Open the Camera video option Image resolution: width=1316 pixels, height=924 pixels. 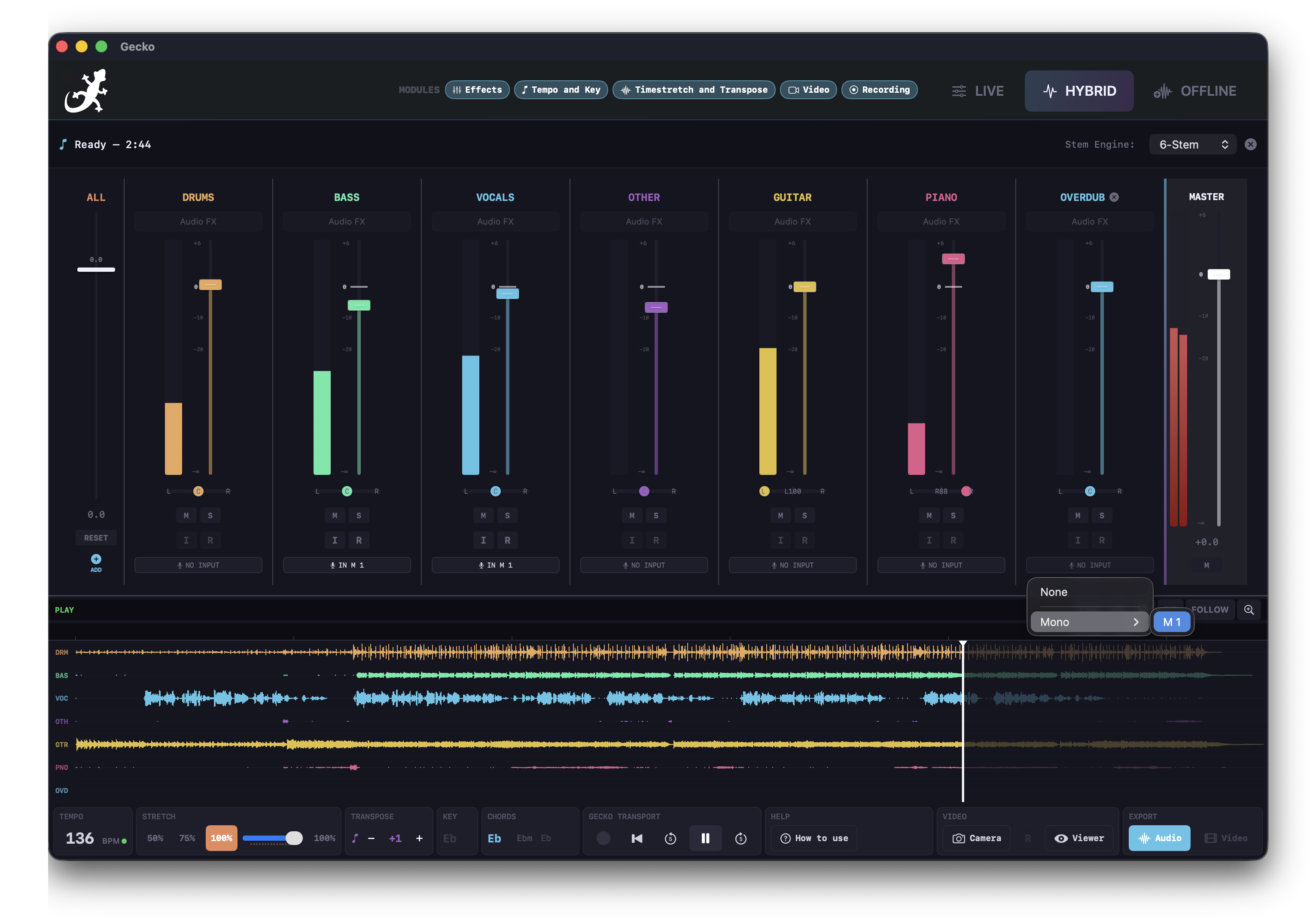pyautogui.click(x=977, y=838)
